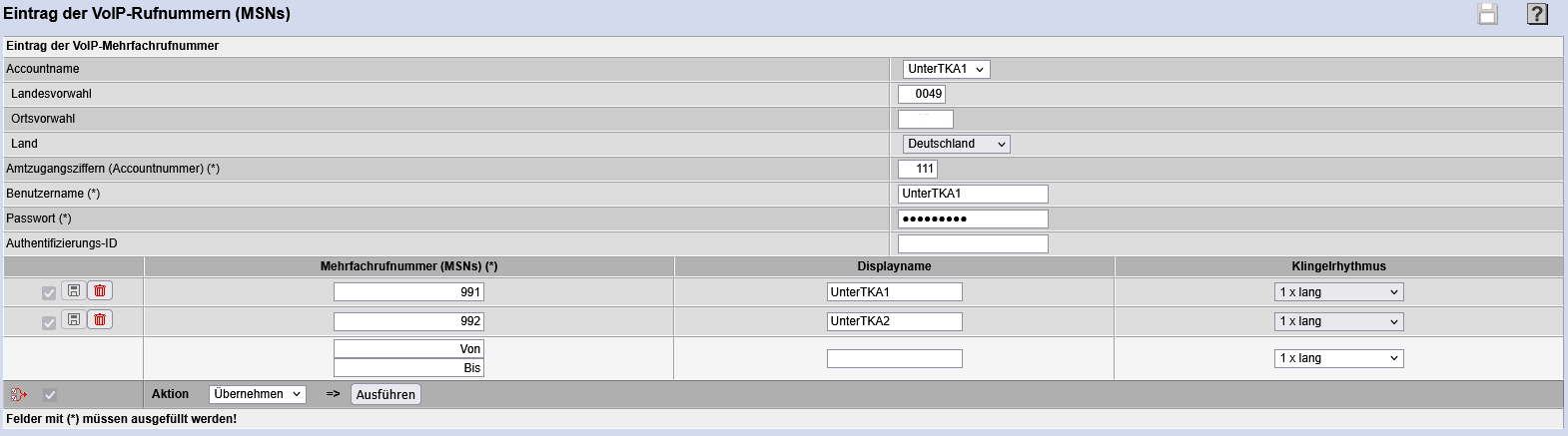Image resolution: width=1568 pixels, height=436 pixels.
Task: Open Klingelrhythmus dropdown for UnterTKA2 row
Action: (1338, 321)
